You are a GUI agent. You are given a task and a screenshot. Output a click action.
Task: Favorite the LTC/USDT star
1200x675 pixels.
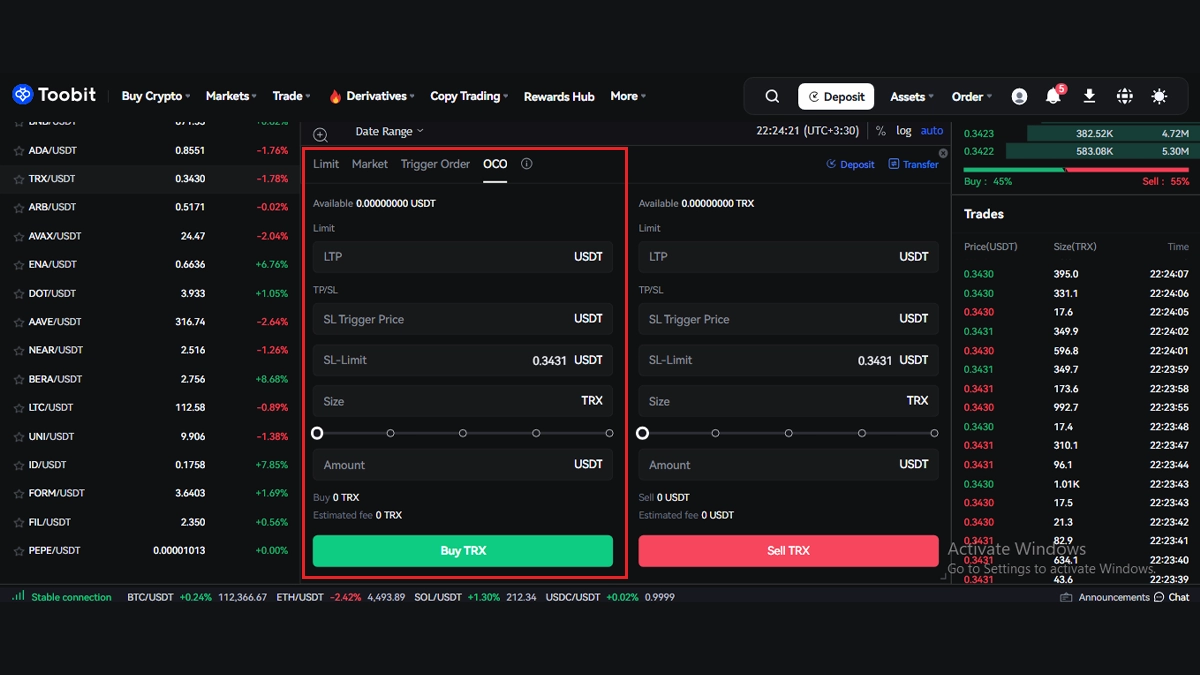pos(19,408)
